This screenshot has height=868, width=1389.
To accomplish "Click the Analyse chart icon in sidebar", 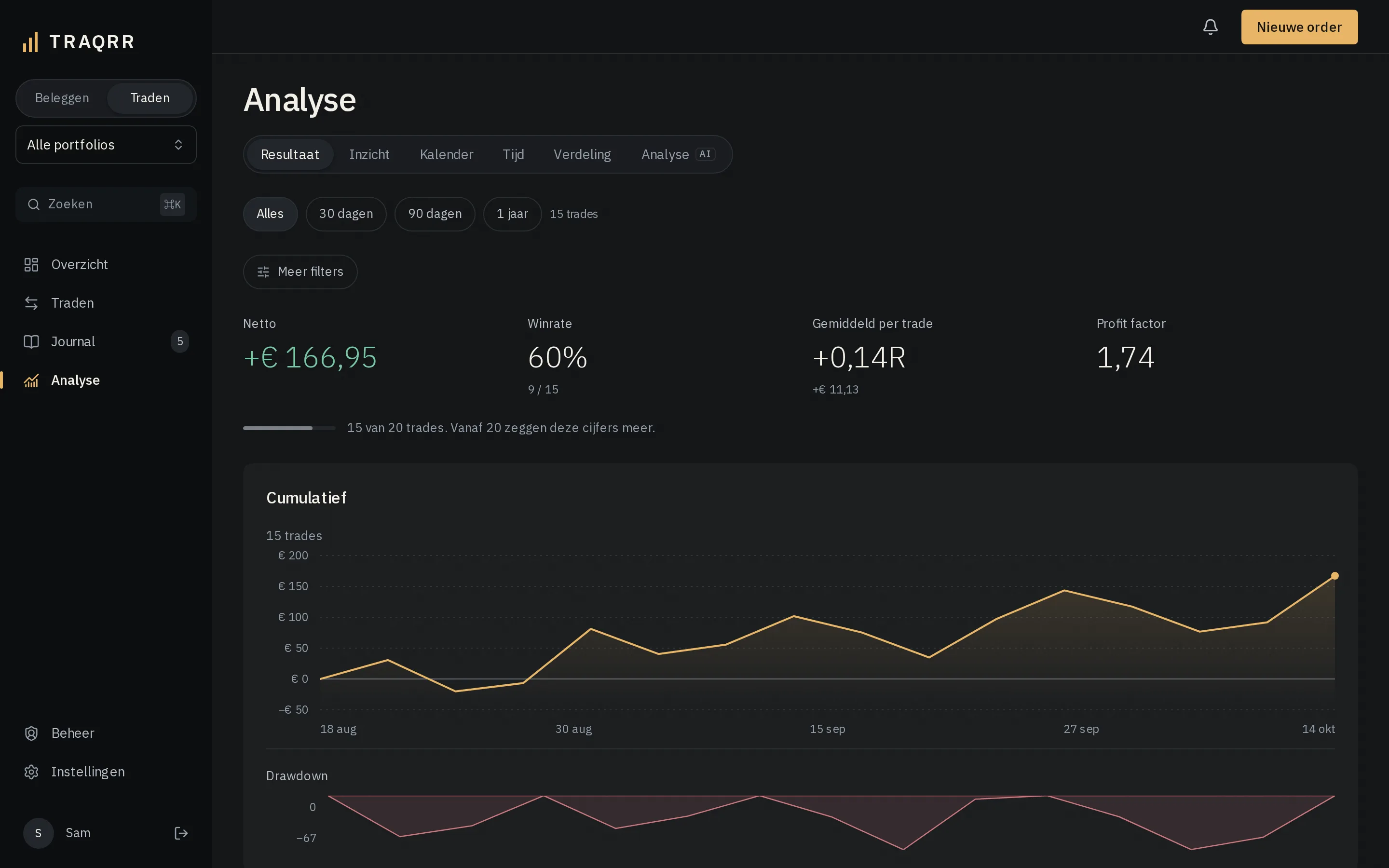I will tap(31, 380).
